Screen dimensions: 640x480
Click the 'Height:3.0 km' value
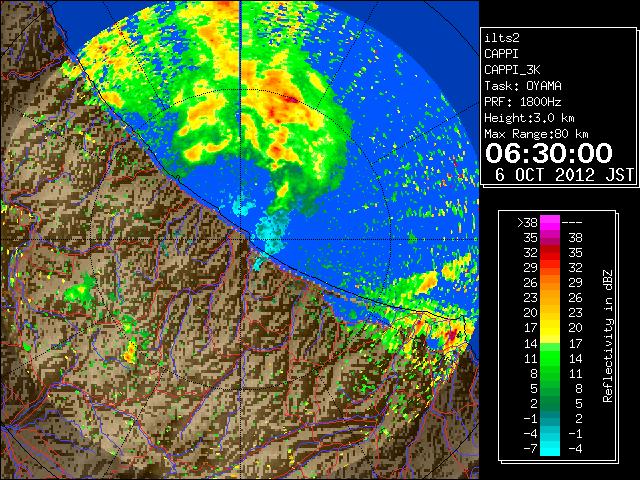tap(529, 118)
